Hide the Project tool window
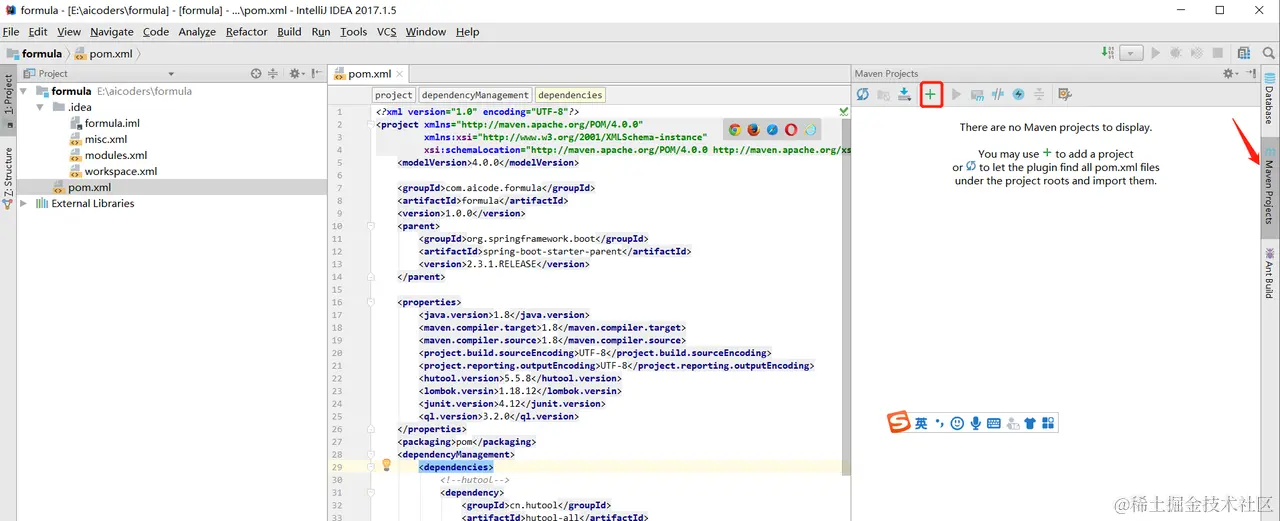 pyautogui.click(x=316, y=73)
